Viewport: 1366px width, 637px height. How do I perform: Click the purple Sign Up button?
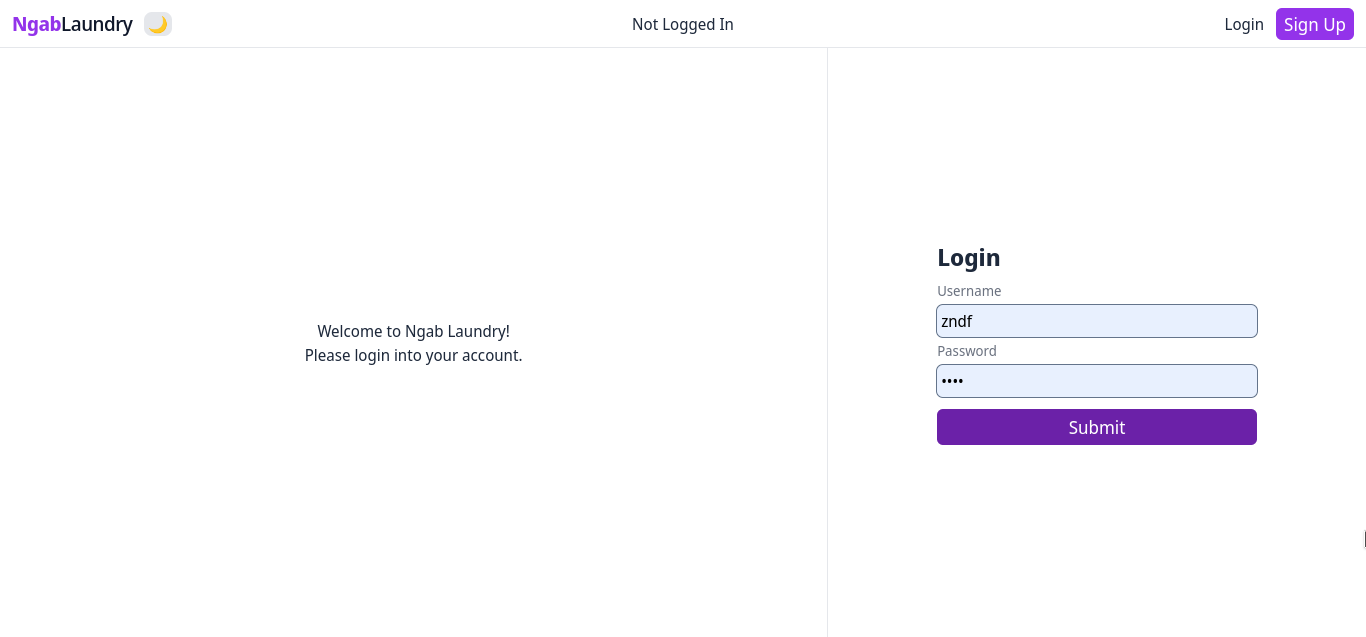pyautogui.click(x=1314, y=24)
